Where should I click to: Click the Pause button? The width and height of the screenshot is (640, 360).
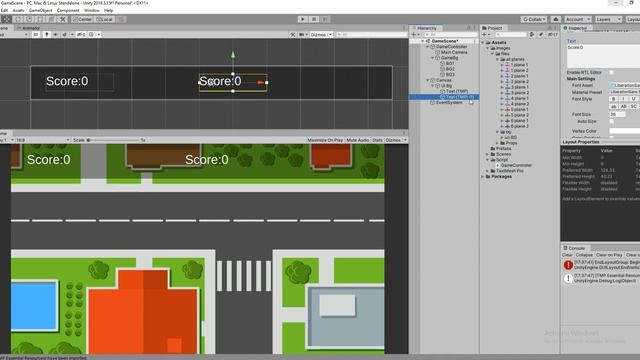[314, 19]
